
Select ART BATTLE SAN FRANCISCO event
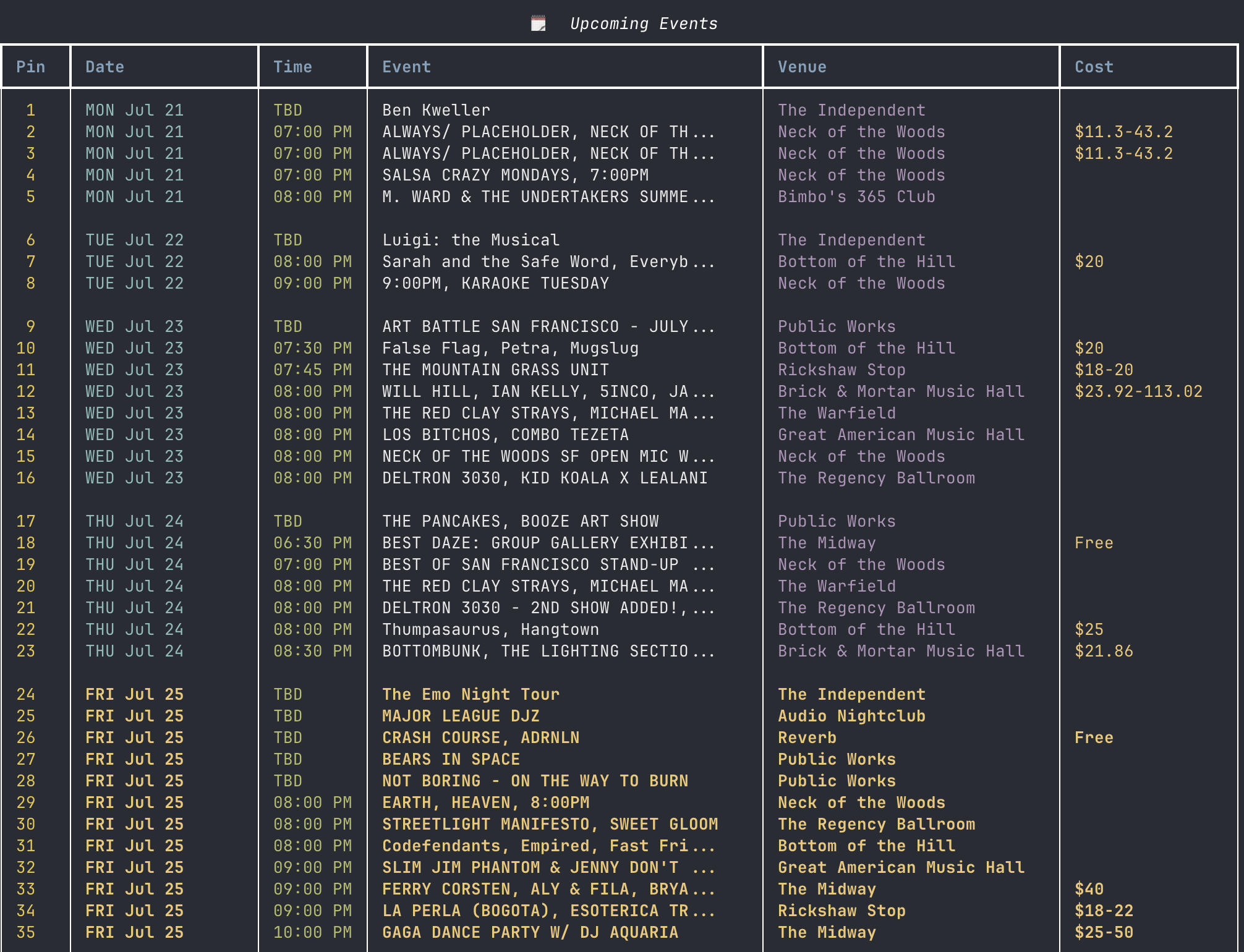coord(548,326)
